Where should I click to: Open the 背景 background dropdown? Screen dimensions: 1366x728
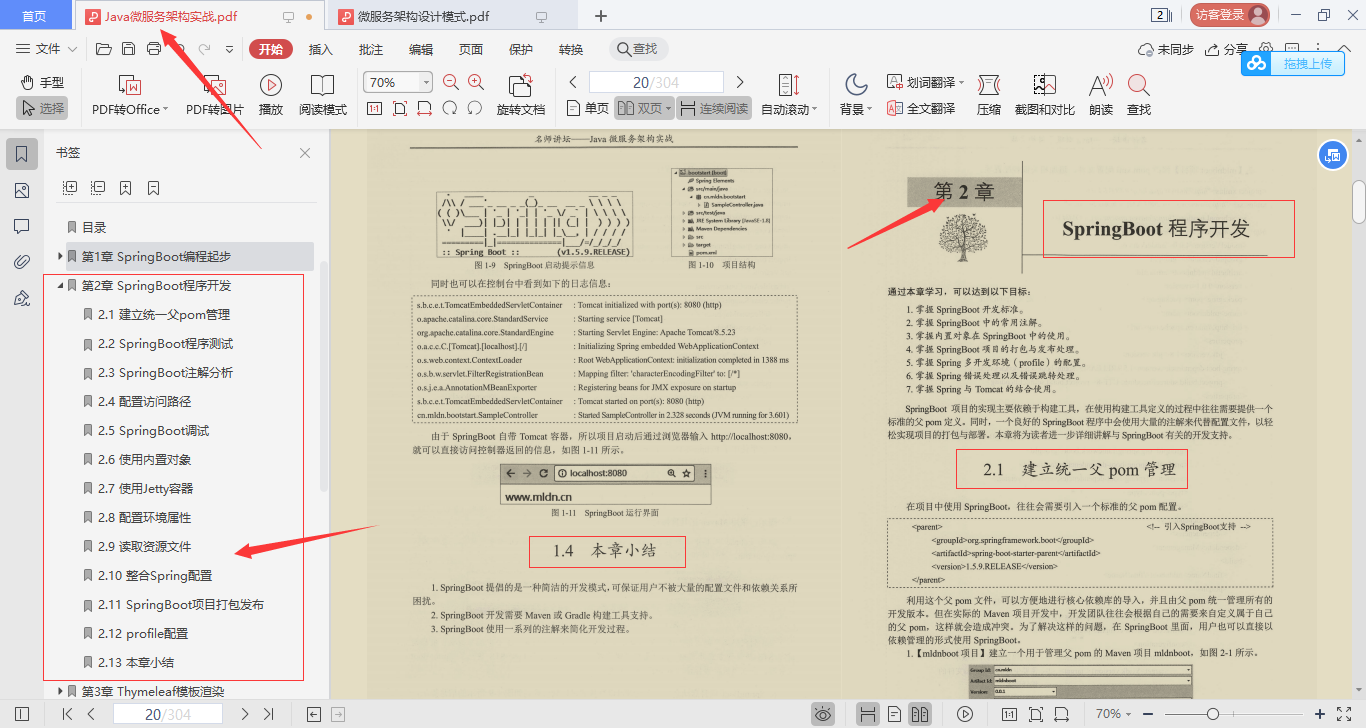click(x=855, y=96)
